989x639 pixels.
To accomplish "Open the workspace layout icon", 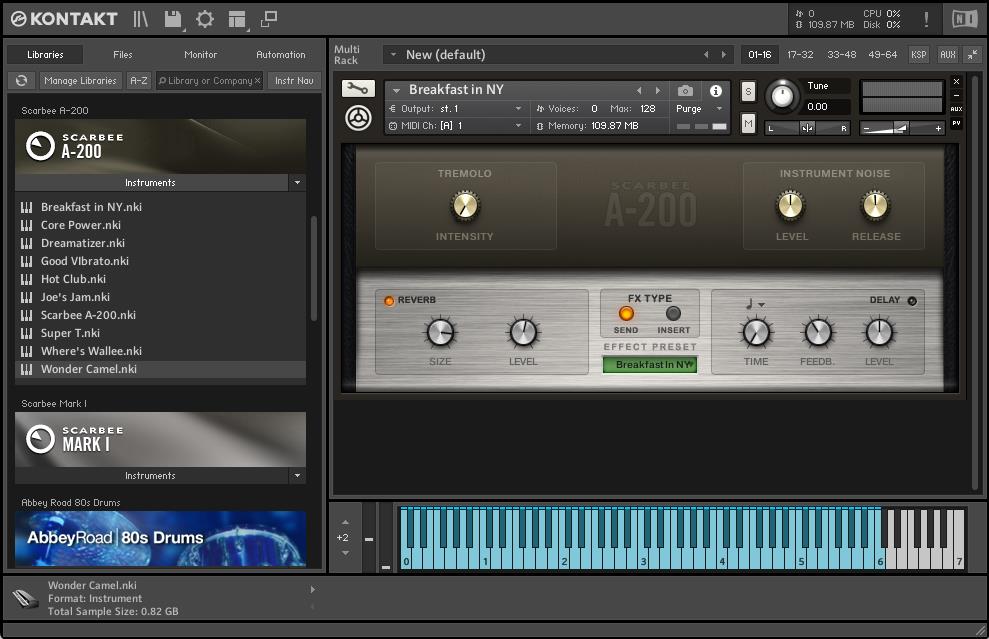I will click(237, 19).
